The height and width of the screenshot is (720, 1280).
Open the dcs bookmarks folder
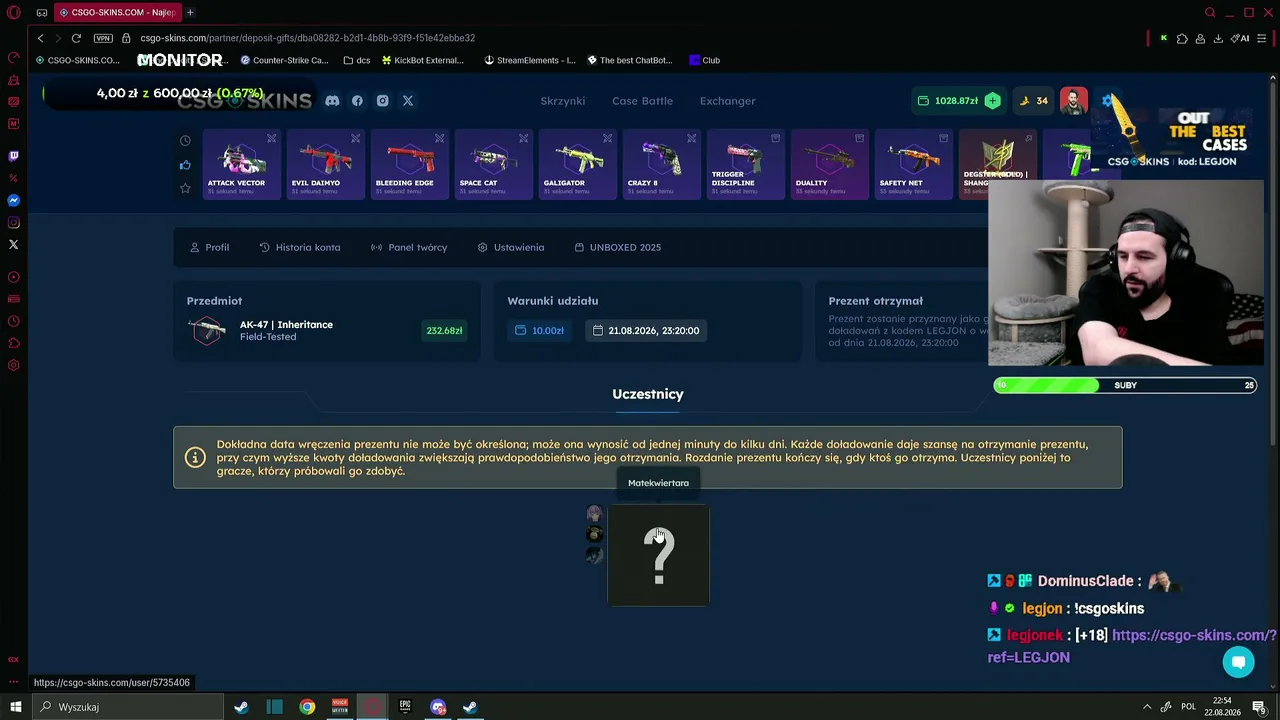coord(357,60)
